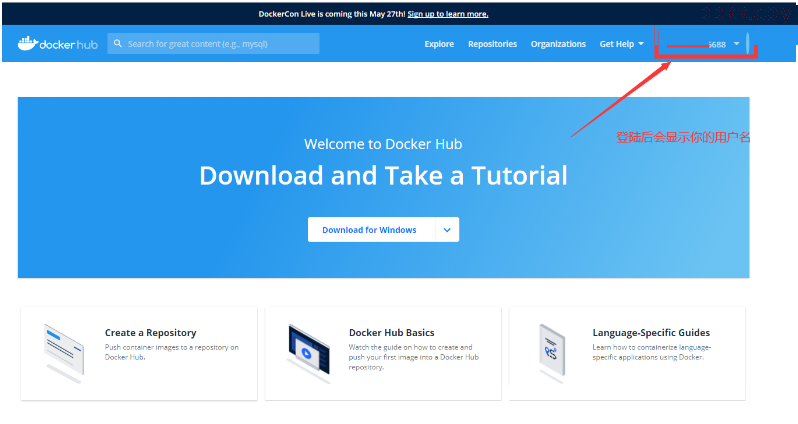
Task: Click the Download for Windows button
Action: click(x=371, y=230)
